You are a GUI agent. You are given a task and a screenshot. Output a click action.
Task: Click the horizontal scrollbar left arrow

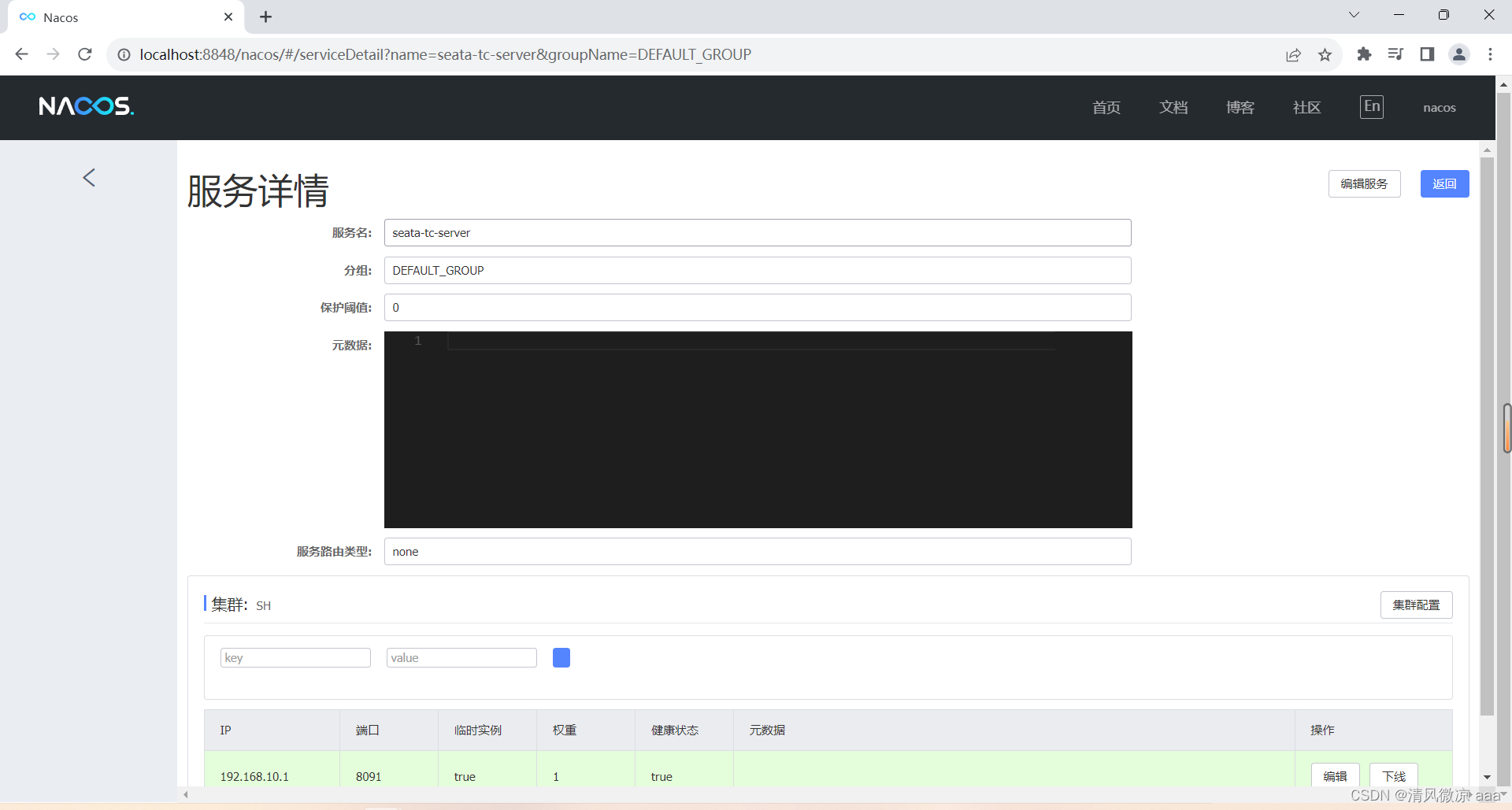186,794
